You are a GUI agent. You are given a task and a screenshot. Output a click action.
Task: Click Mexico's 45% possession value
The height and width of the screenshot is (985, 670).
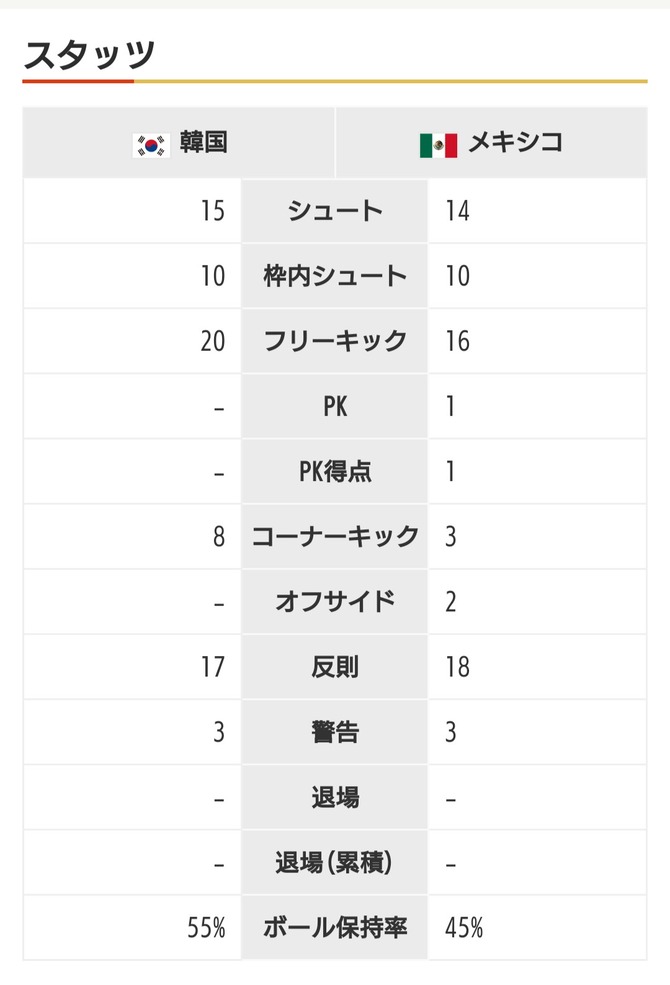[x=464, y=928]
